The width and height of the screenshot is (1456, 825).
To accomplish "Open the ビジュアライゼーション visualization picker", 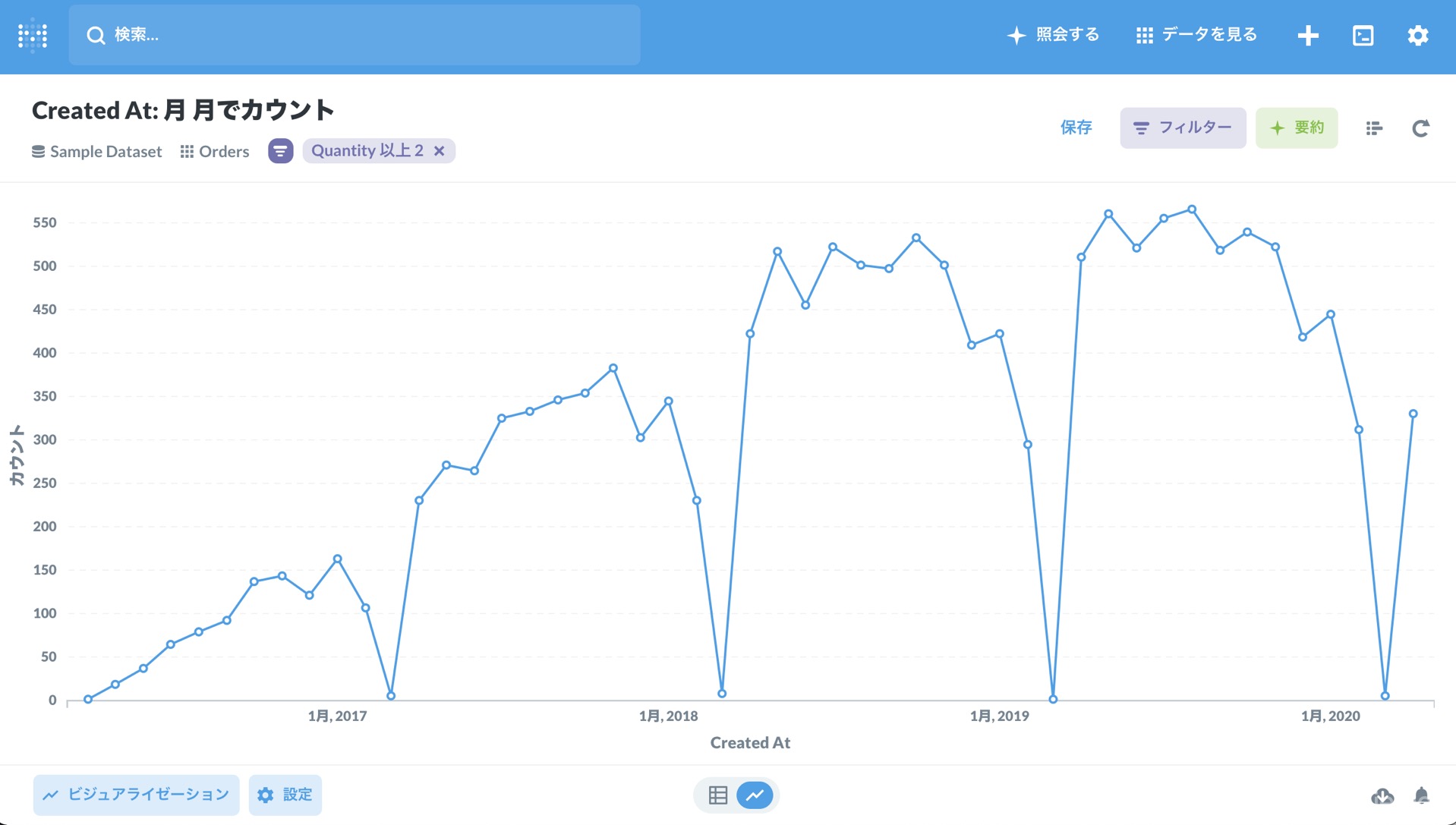I will [x=136, y=795].
